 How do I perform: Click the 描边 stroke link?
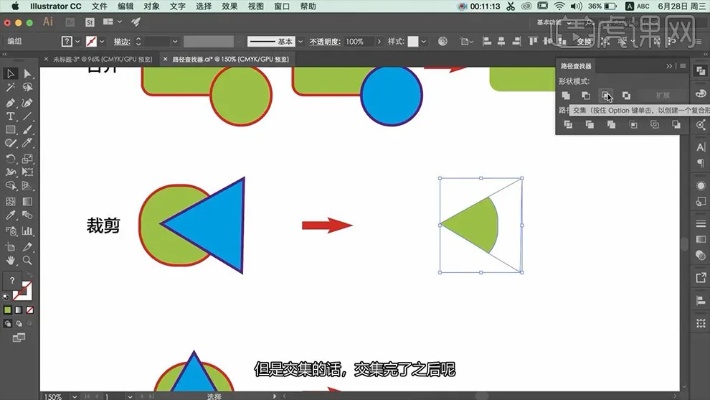122,41
